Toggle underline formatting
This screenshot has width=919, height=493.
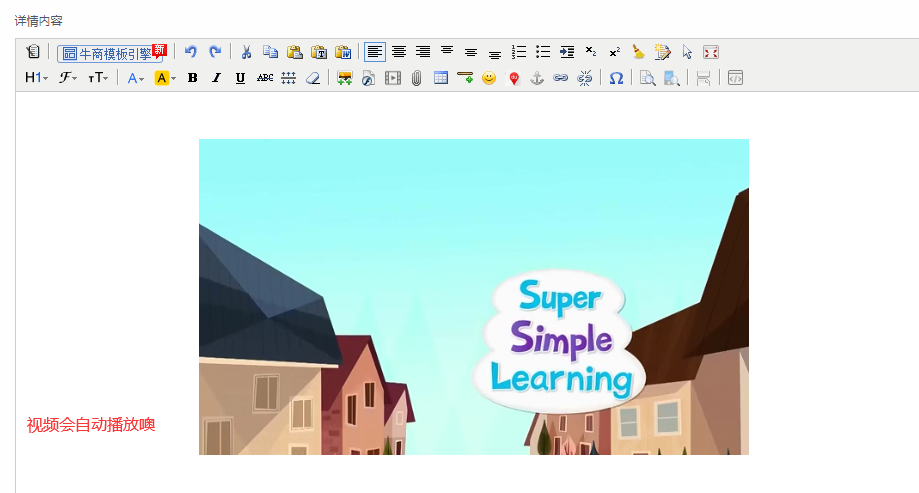(x=240, y=78)
